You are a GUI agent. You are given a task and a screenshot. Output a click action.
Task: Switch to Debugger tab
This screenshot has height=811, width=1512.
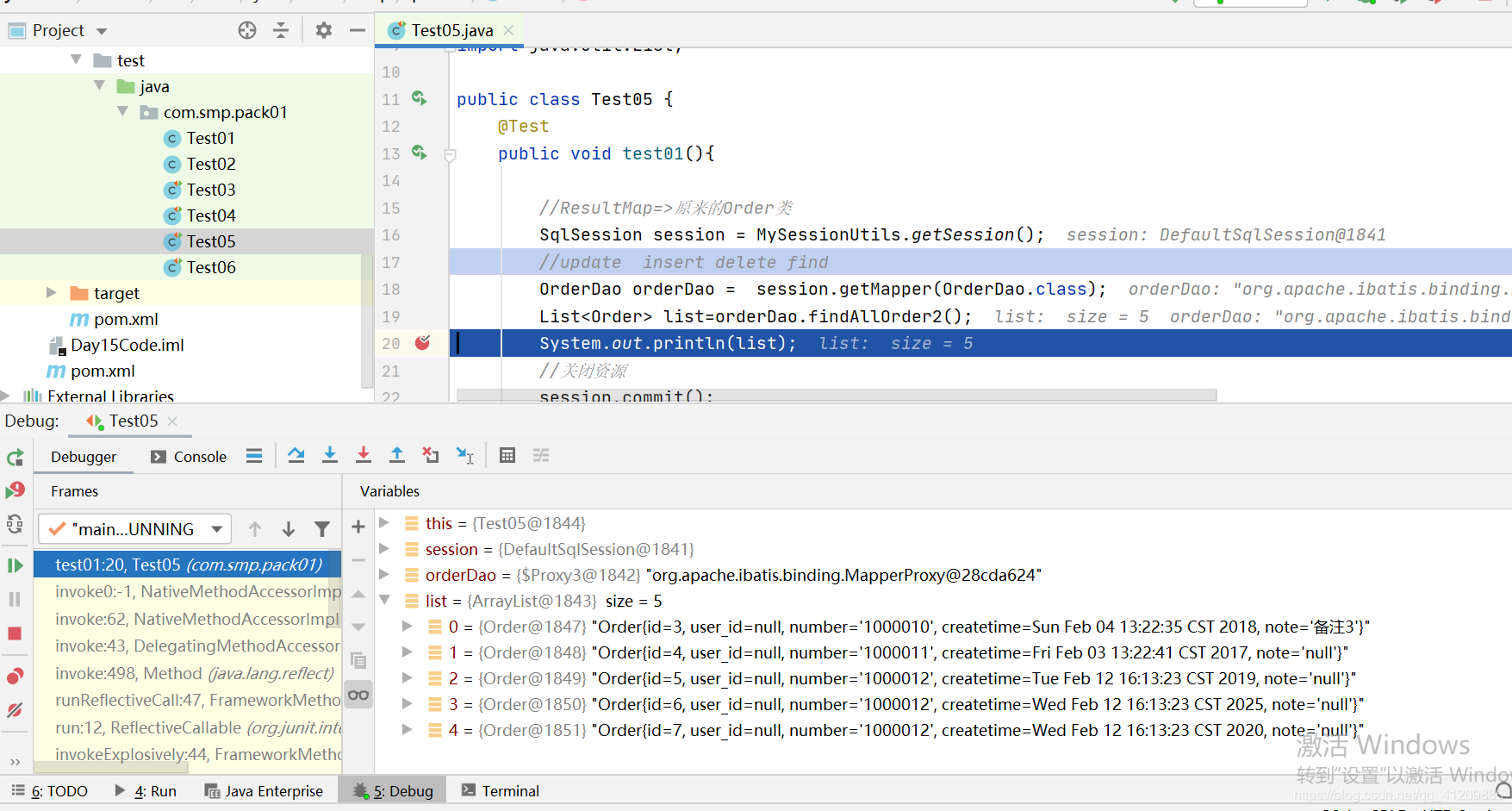84,457
